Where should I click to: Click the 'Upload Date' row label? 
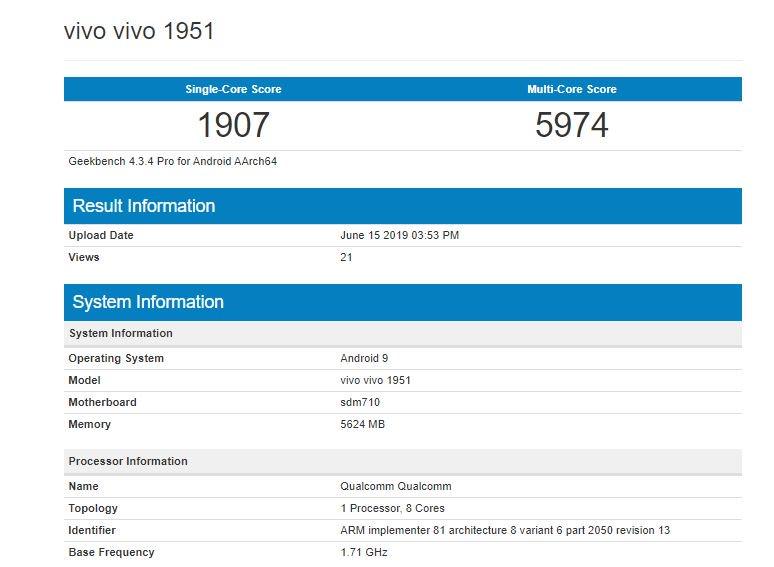point(101,235)
